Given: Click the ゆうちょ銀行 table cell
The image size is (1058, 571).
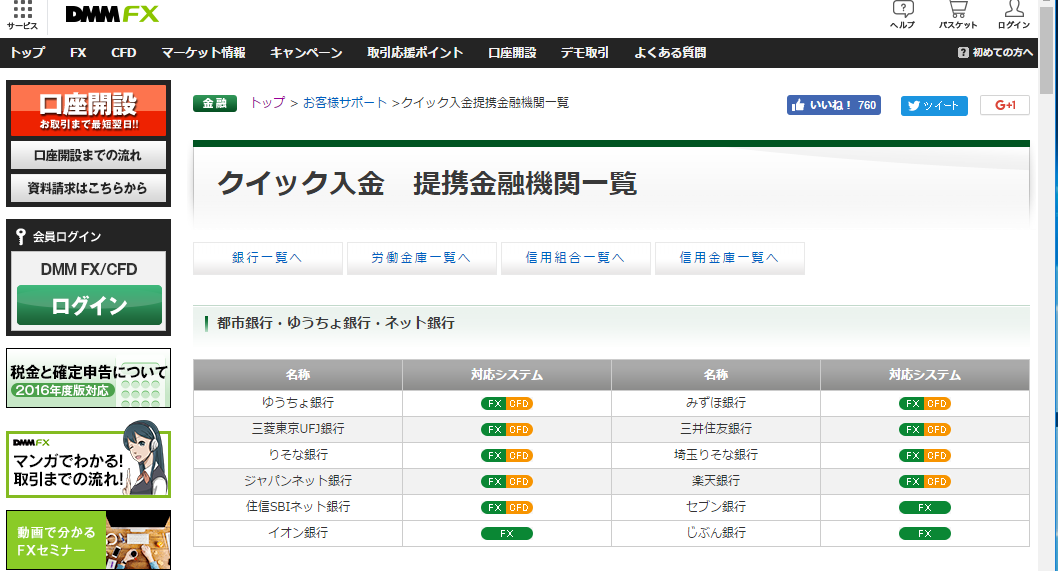Looking at the screenshot, I should [298, 403].
